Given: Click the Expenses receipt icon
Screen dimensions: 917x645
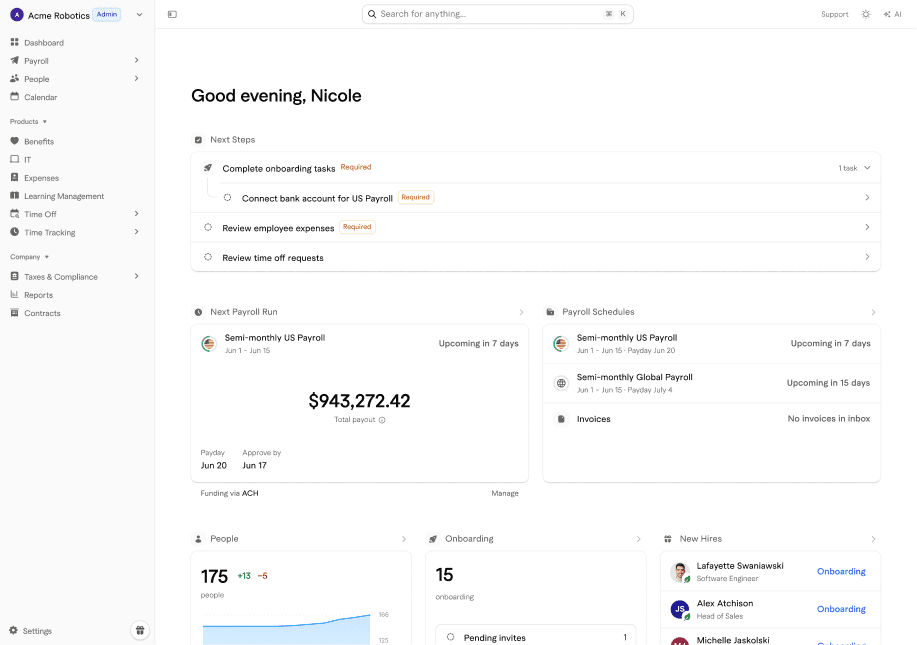Looking at the screenshot, I should coord(15,177).
